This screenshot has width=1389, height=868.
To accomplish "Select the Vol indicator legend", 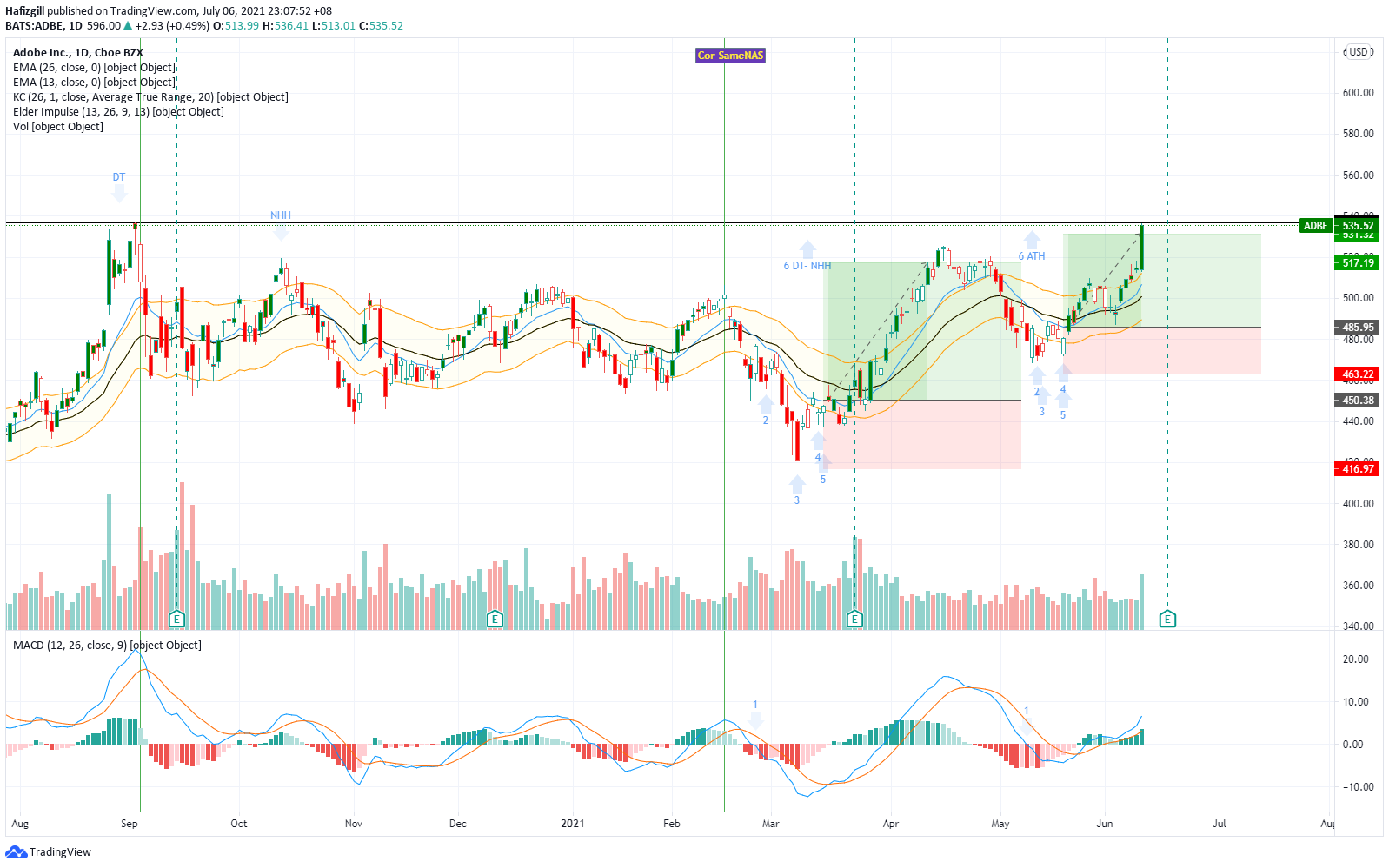I will 58,127.
